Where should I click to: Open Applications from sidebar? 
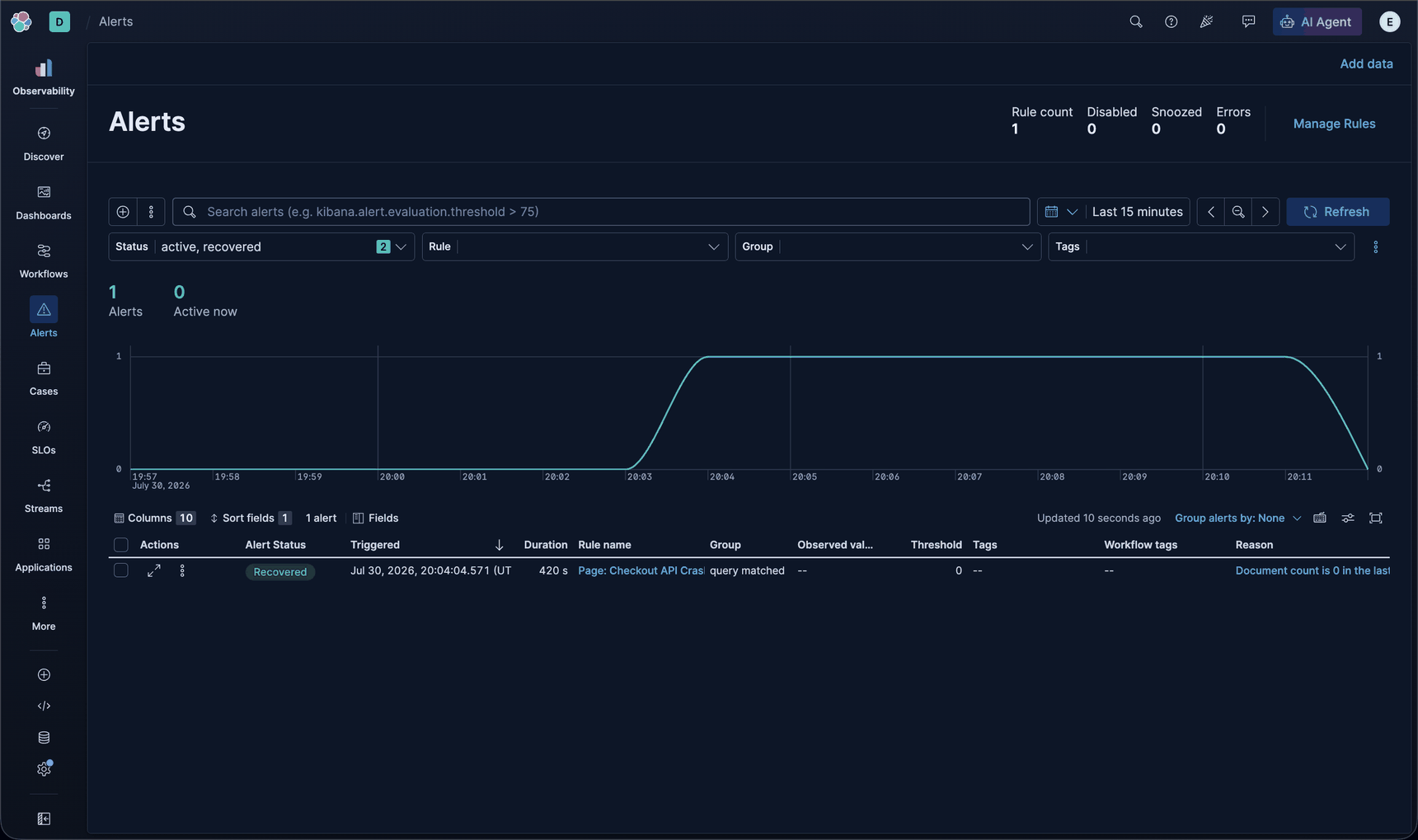pyautogui.click(x=44, y=555)
